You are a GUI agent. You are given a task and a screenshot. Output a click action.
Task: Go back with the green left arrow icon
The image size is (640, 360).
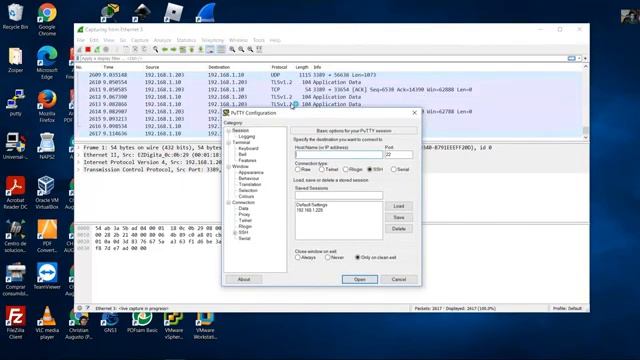(164, 49)
